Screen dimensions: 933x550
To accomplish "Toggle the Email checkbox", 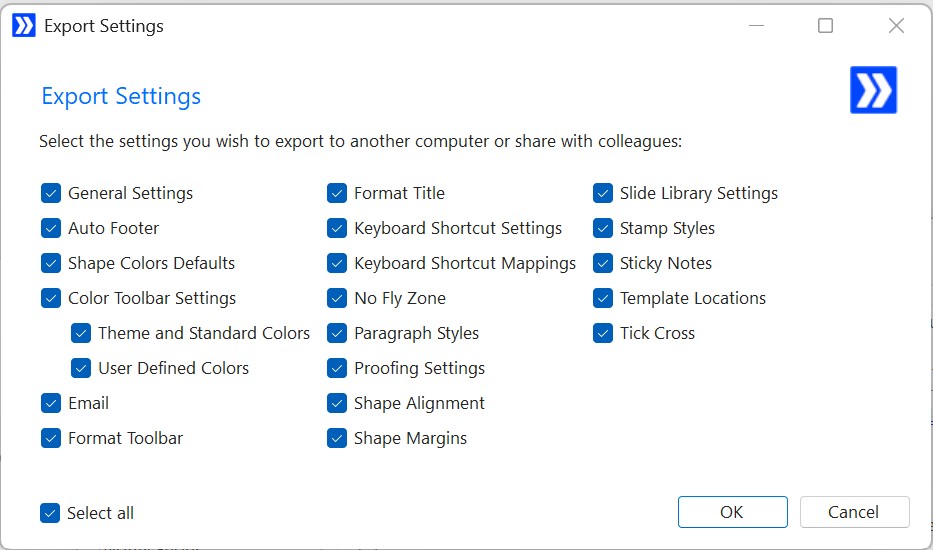I will point(51,404).
